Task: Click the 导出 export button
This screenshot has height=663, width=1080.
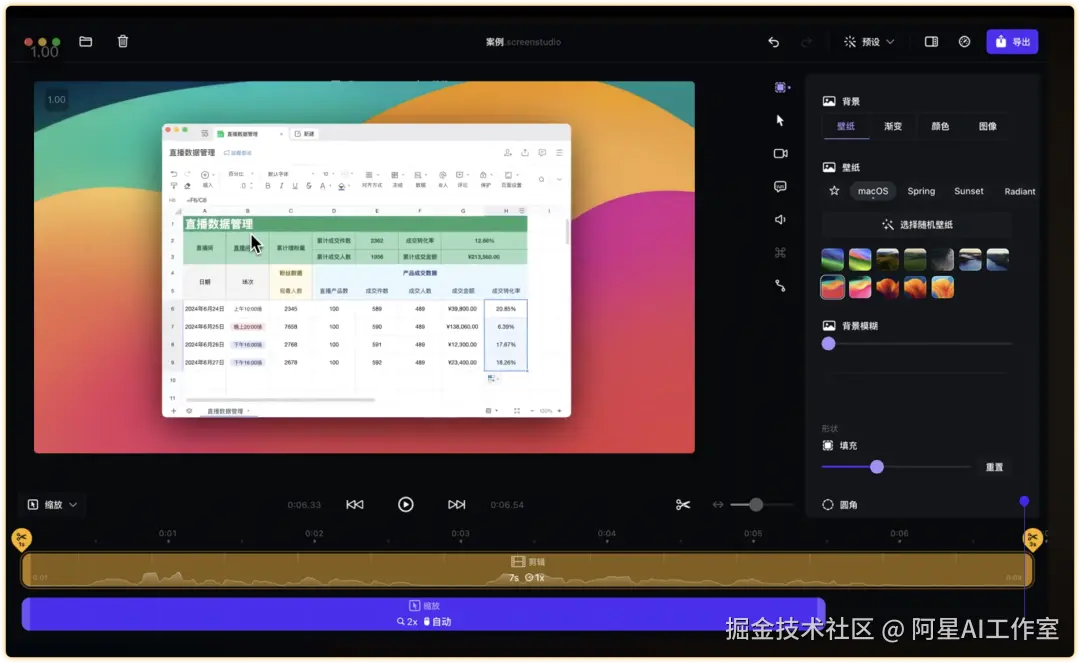Action: 1012,41
